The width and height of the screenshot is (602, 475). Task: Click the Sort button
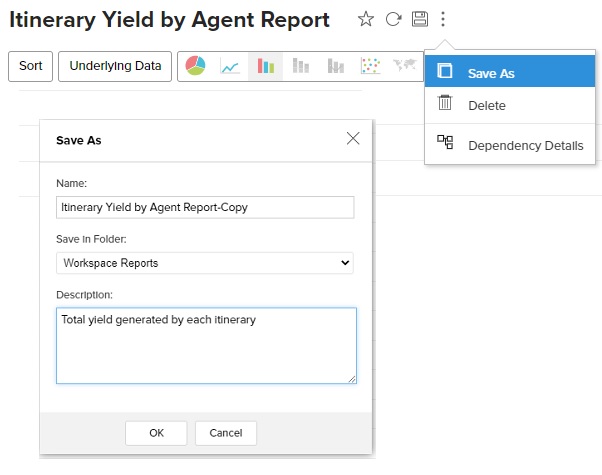tap(31, 66)
